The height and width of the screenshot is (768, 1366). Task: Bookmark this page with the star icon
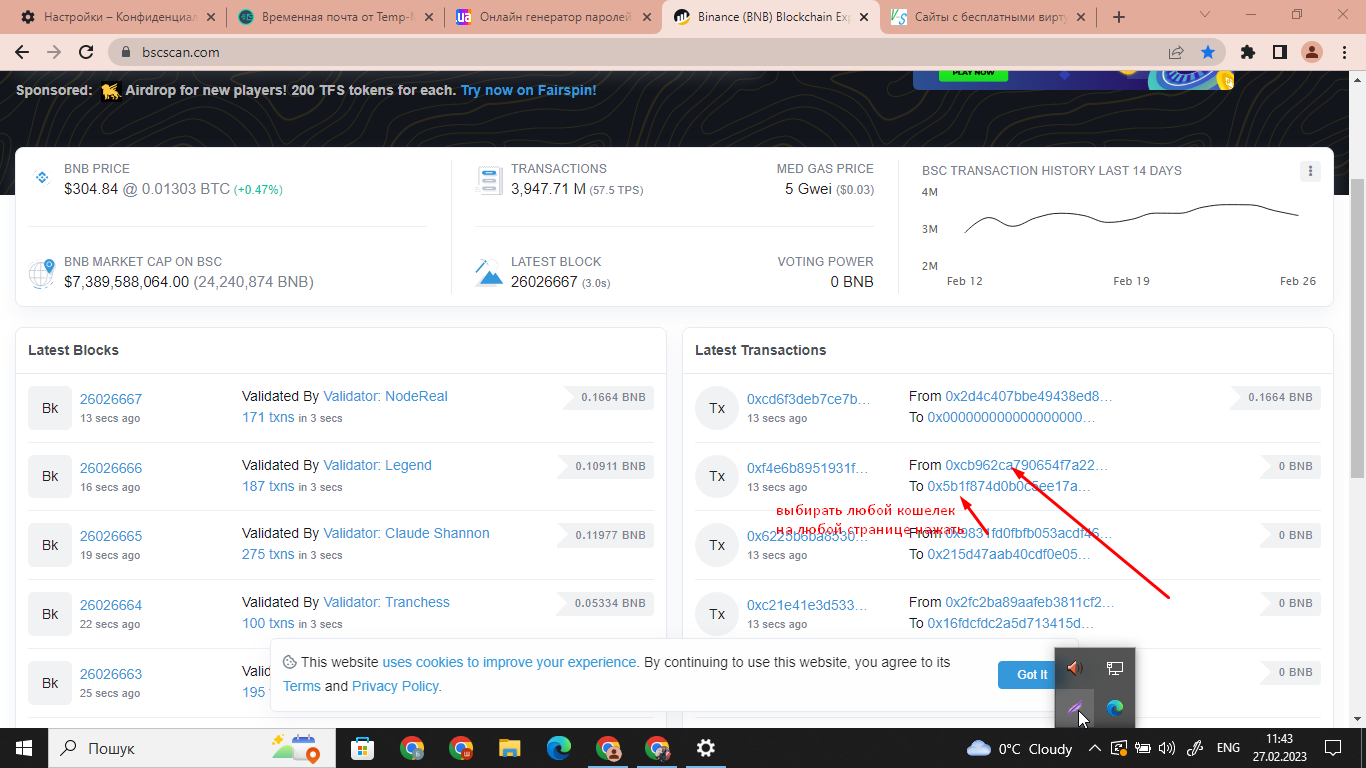pyautogui.click(x=1208, y=52)
